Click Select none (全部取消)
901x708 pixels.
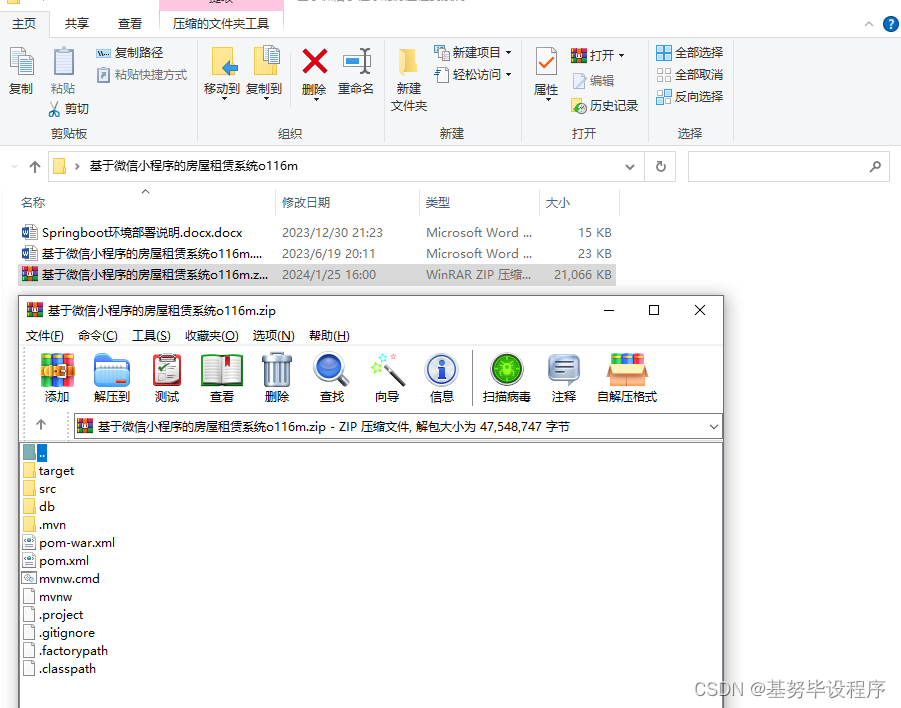689,75
